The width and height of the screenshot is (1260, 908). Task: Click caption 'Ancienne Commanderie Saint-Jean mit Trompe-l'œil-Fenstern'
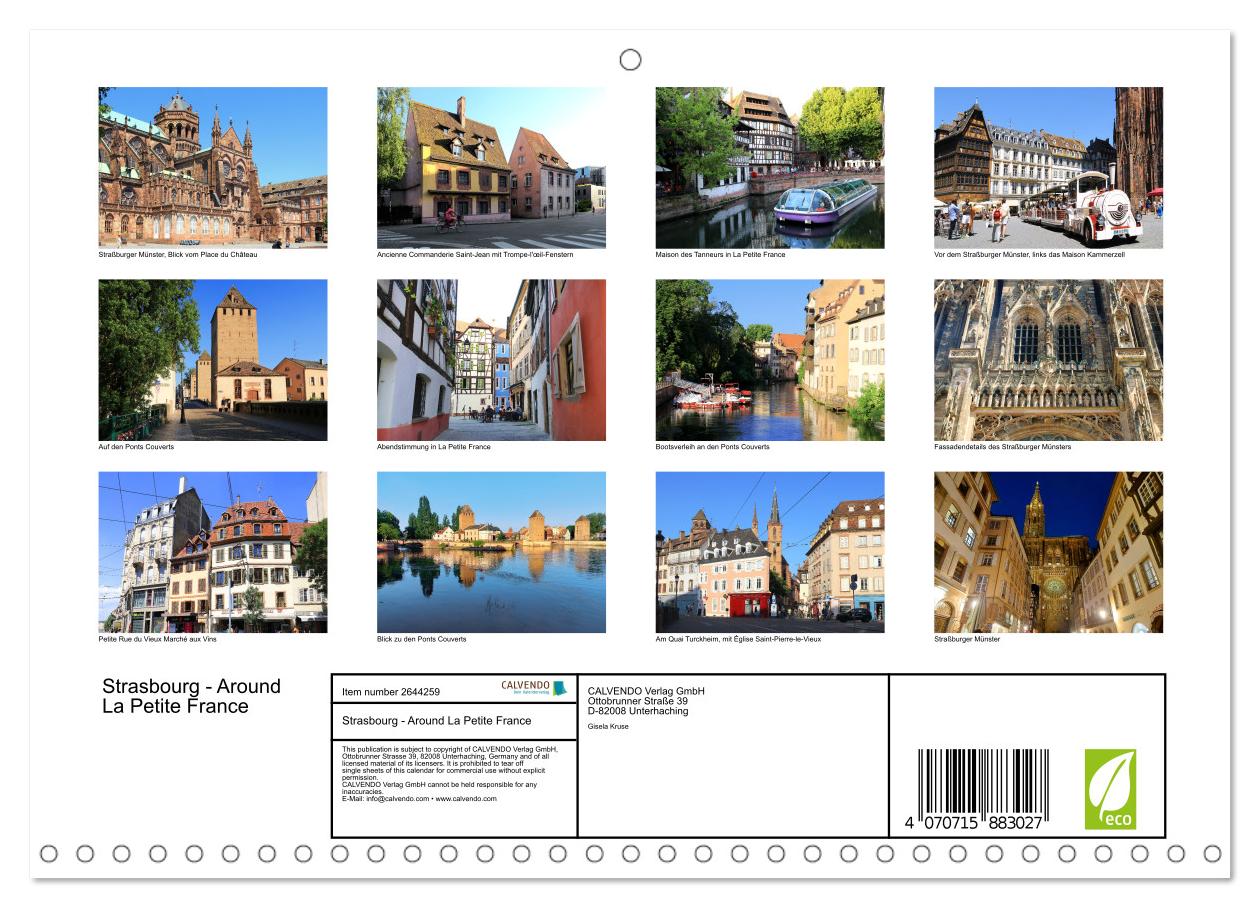coord(475,255)
